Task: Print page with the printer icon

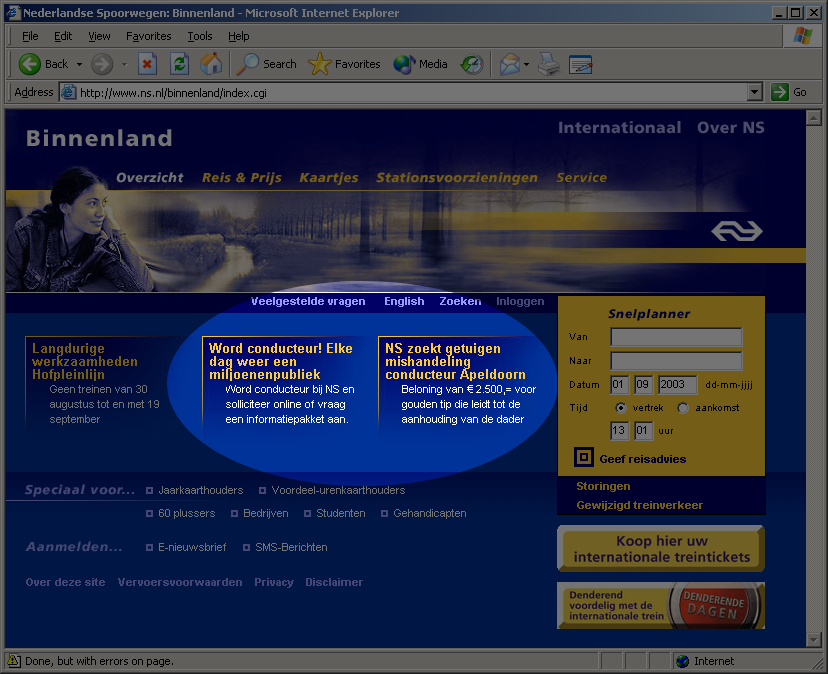Action: click(x=549, y=64)
